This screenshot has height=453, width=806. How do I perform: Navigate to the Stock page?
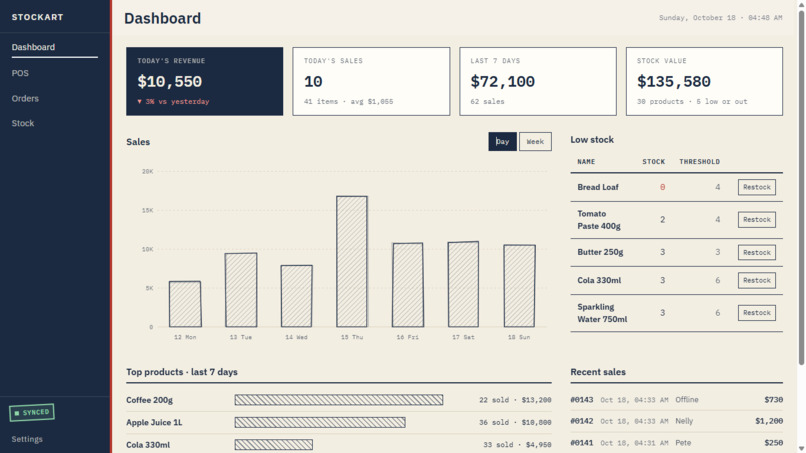tap(23, 123)
